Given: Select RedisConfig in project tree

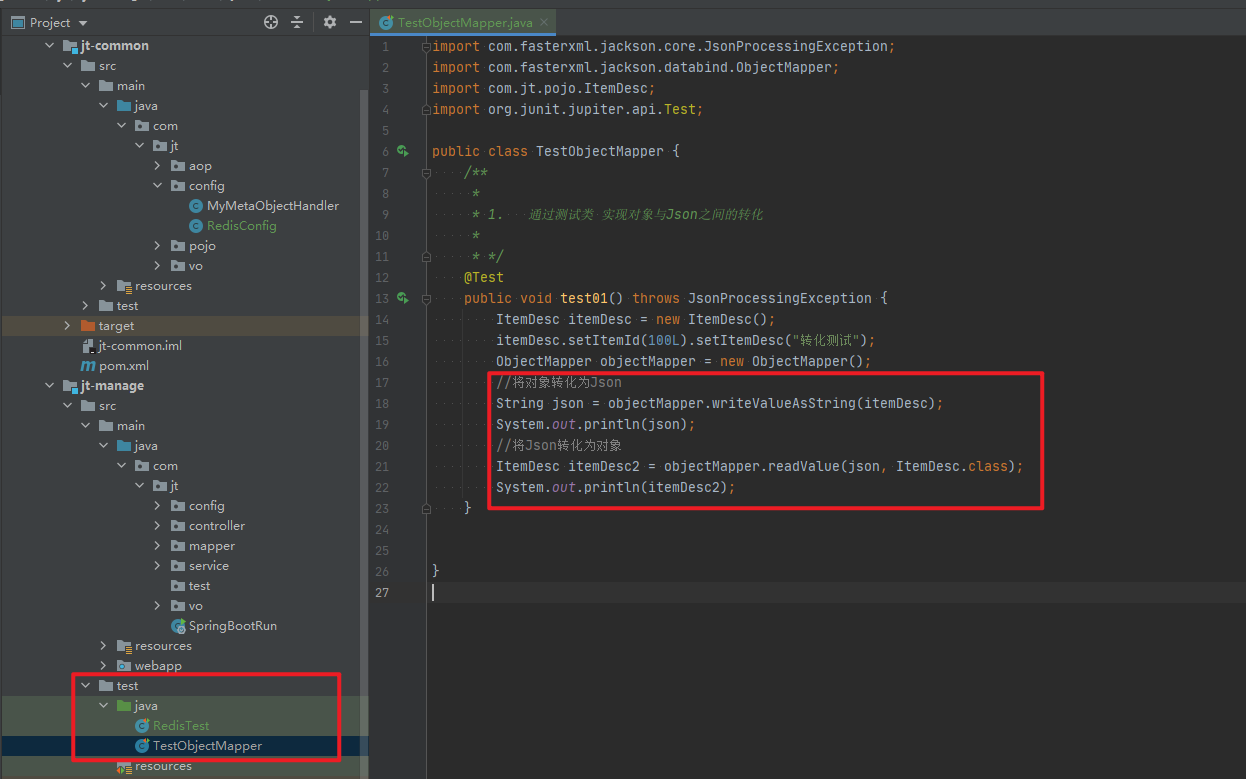Looking at the screenshot, I should click(x=242, y=226).
